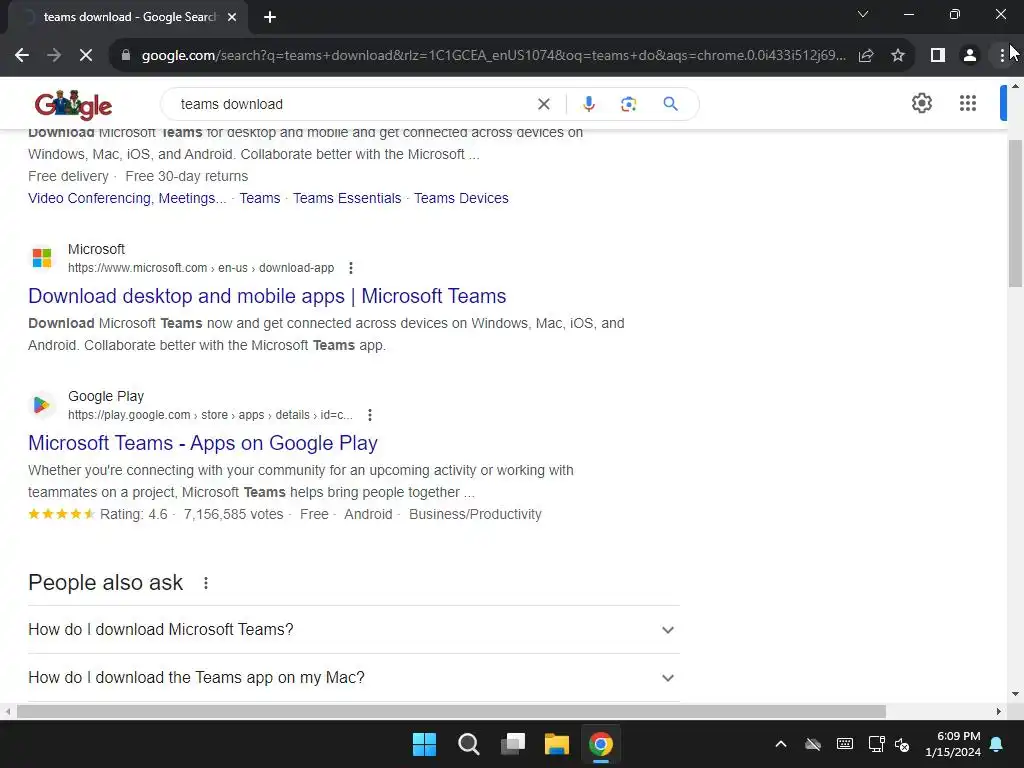Open Microsoft Teams - Apps on Google Play
The width and height of the screenshot is (1024, 768).
point(203,443)
